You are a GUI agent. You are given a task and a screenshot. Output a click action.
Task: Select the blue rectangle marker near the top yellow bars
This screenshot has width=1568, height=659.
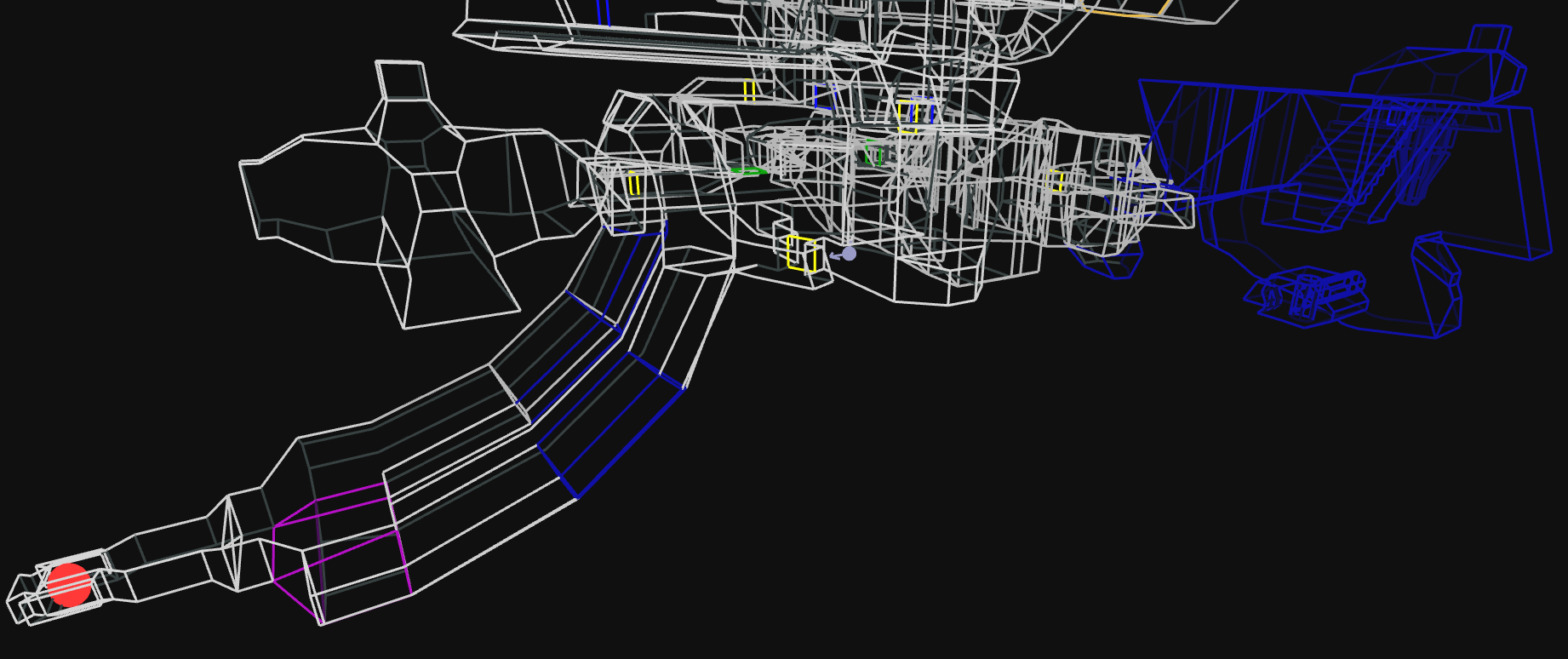[824, 96]
